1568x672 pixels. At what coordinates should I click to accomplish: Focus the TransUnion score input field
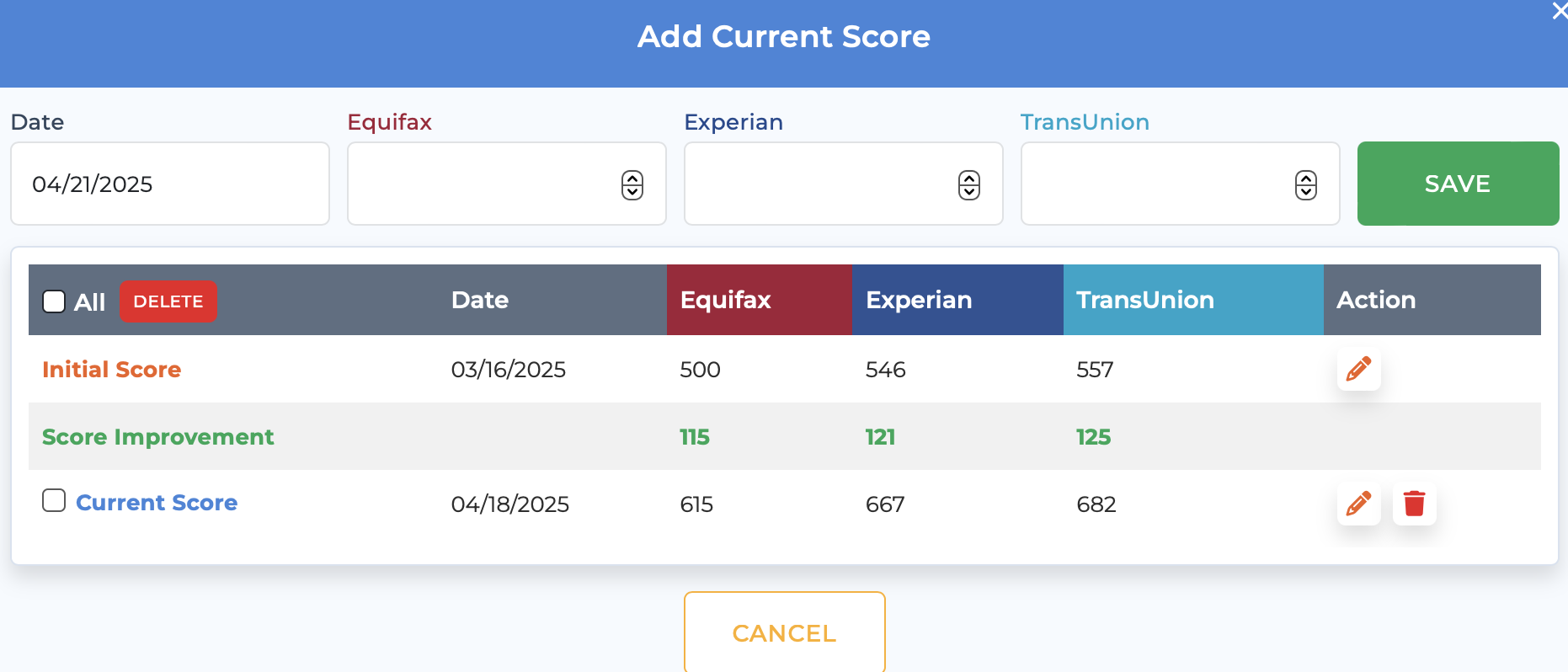point(1181,184)
